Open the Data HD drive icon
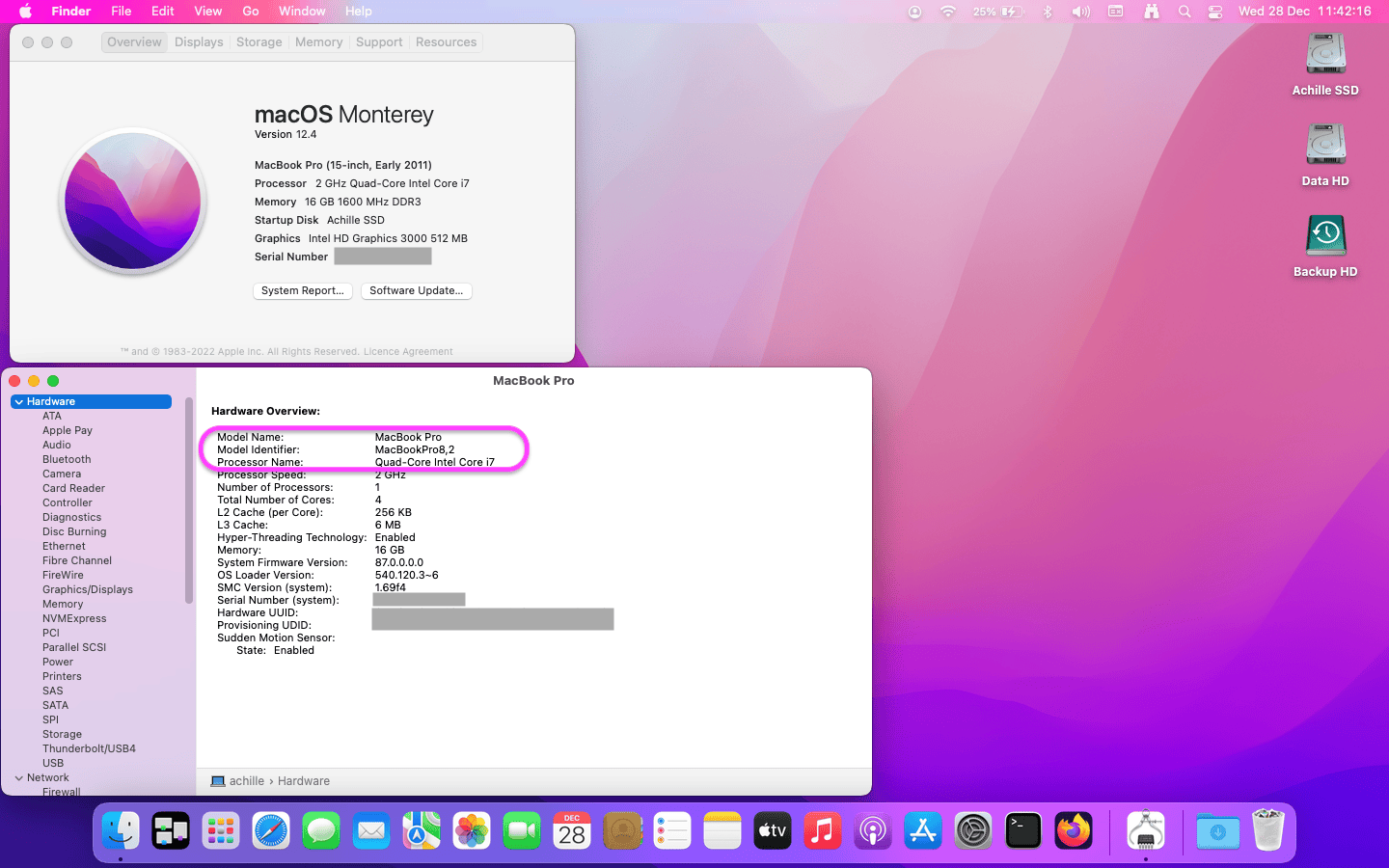The image size is (1389, 868). (x=1325, y=146)
